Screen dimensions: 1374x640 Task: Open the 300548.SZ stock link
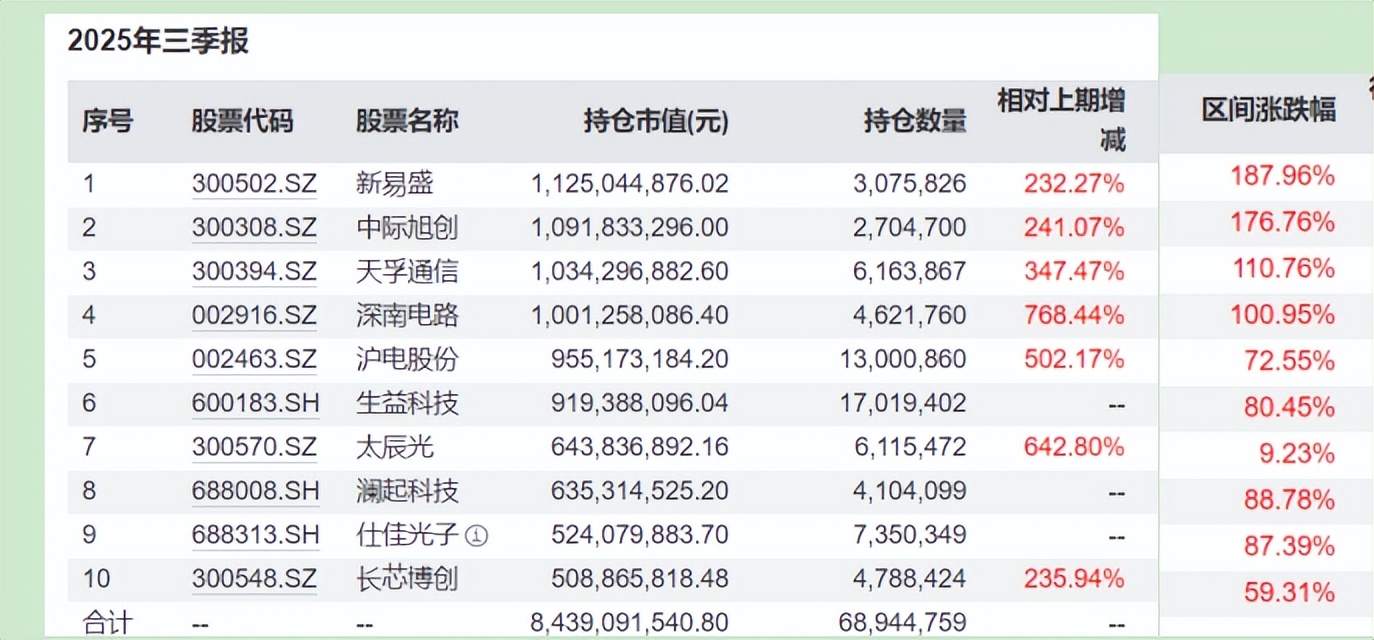coord(254,578)
